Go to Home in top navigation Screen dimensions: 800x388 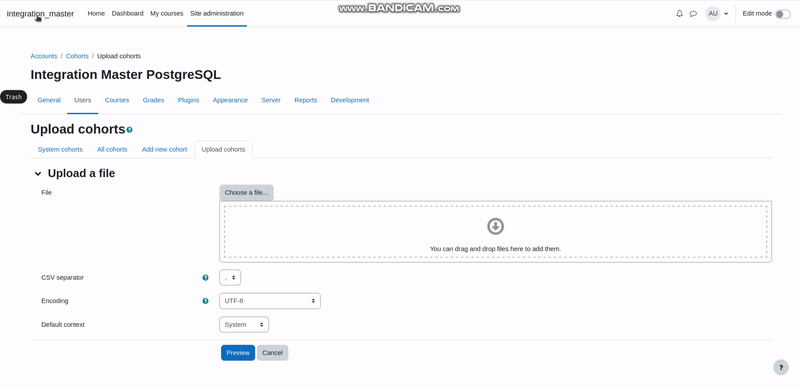coord(96,13)
